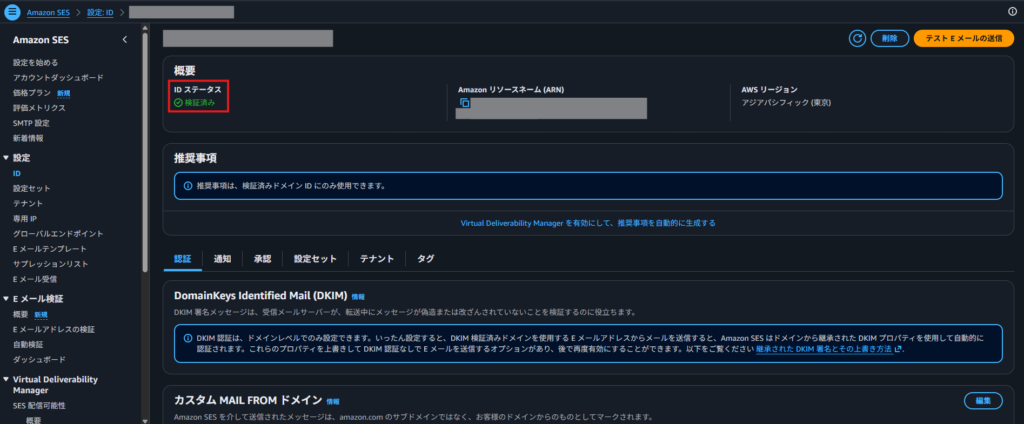
Task: Click the 削除 button
Action: coord(889,39)
